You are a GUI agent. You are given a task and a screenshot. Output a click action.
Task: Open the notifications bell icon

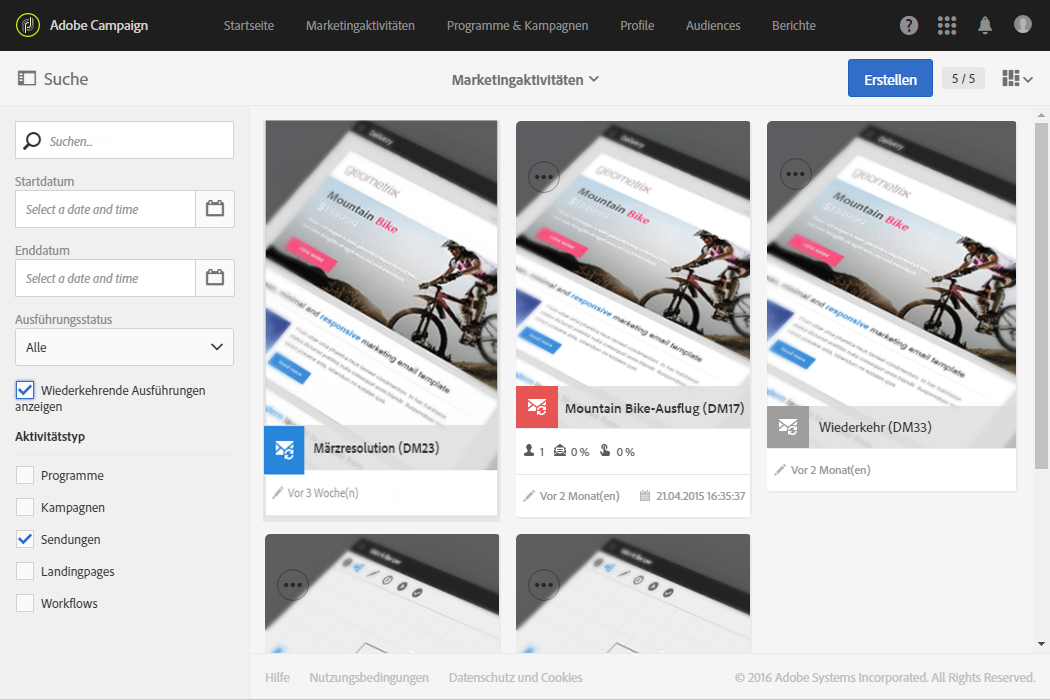(x=984, y=25)
